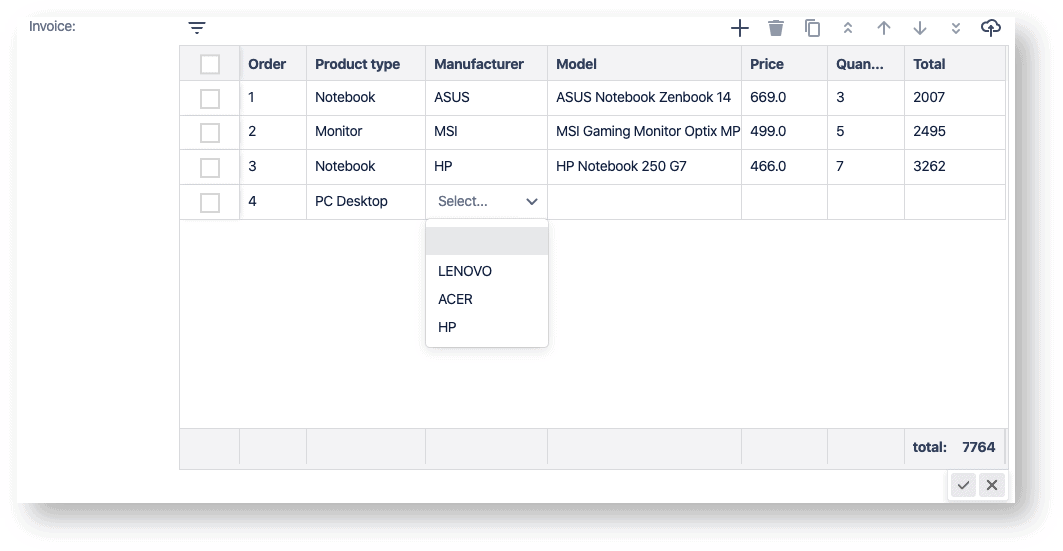Click the price cell 466.0
The height and width of the screenshot is (551, 1063).
[784, 166]
